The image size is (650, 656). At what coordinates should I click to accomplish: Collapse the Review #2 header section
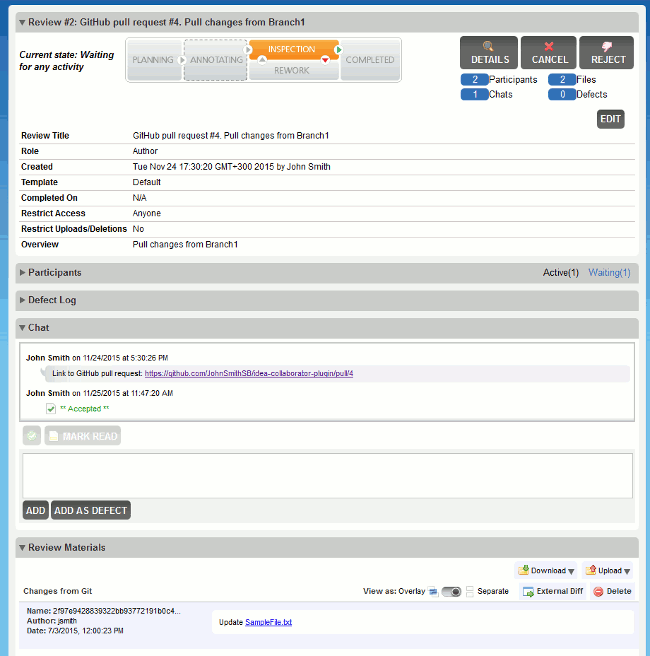click(22, 22)
